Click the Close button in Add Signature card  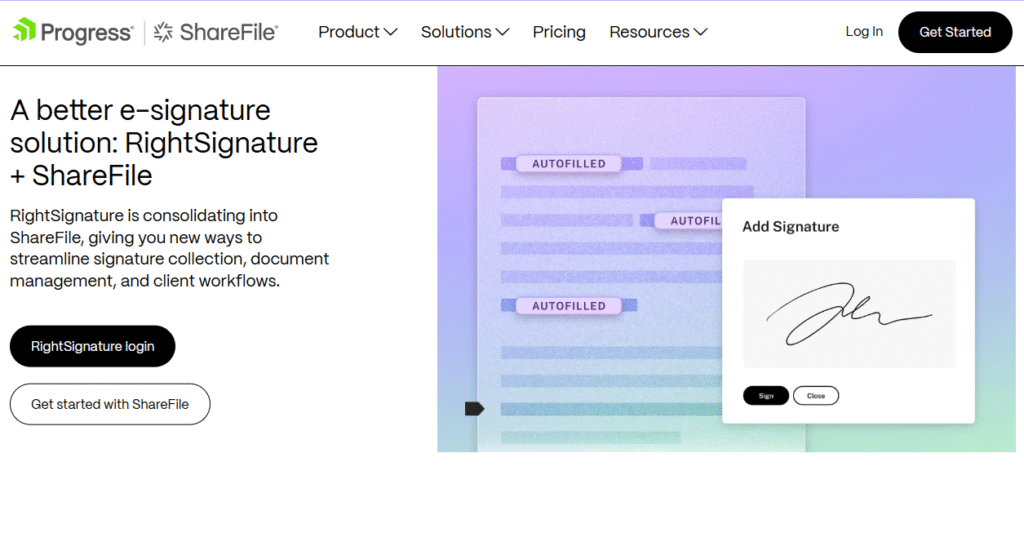click(816, 396)
